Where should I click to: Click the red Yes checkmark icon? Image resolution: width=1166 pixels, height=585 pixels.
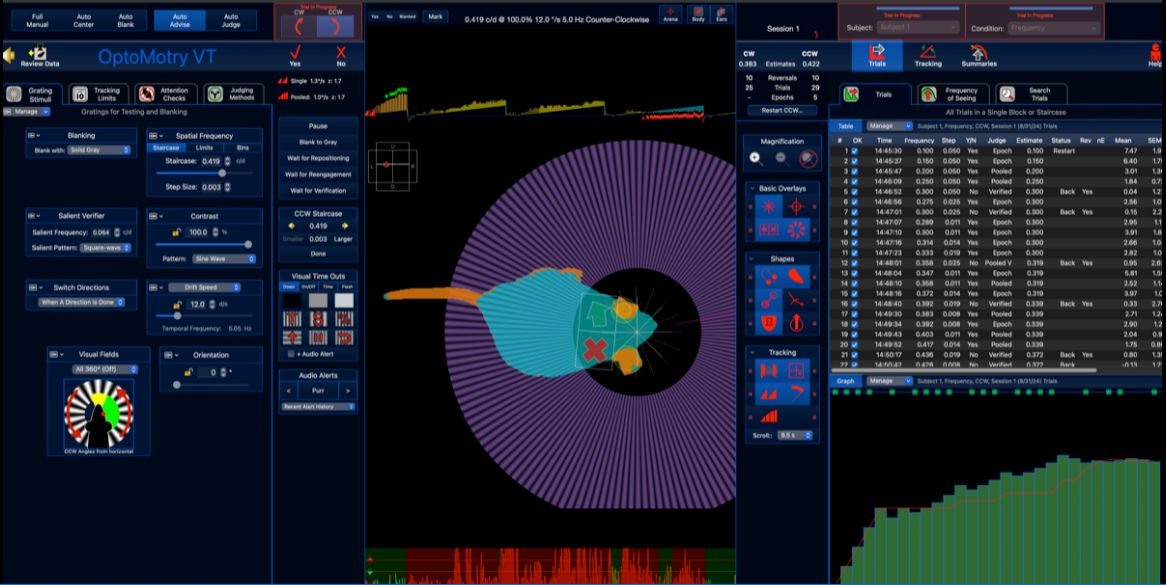coord(295,53)
